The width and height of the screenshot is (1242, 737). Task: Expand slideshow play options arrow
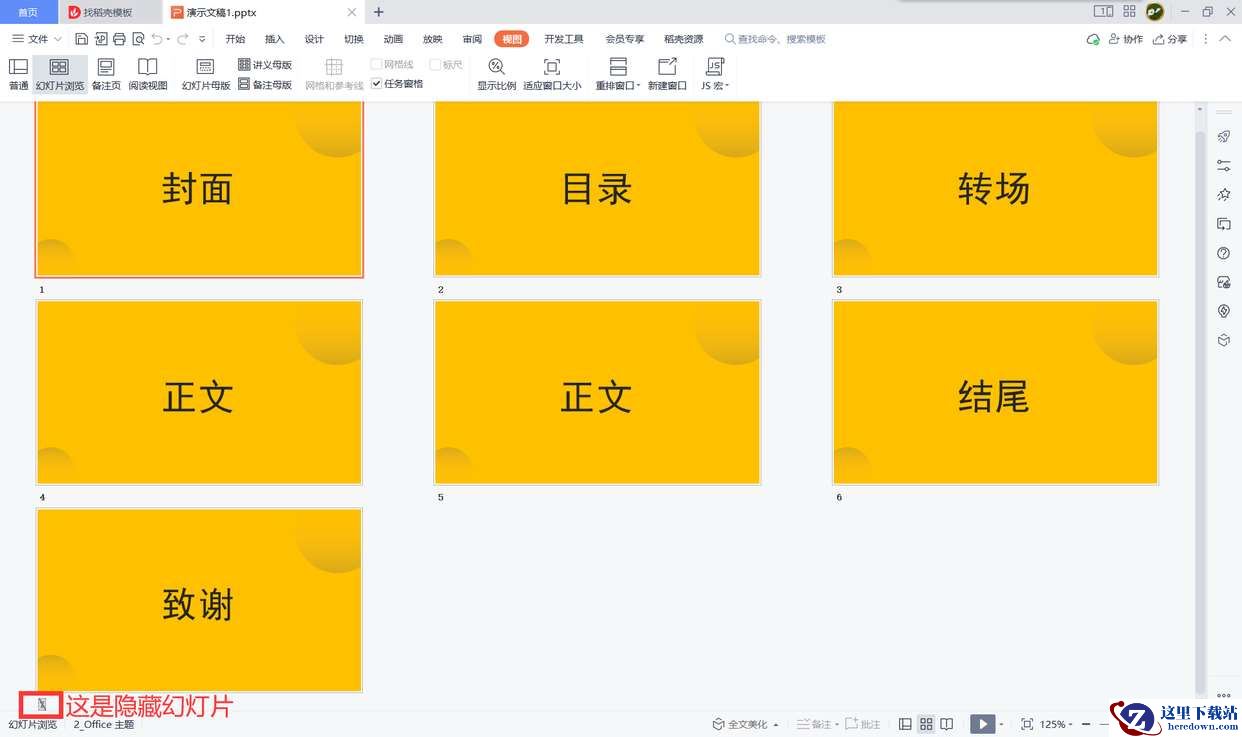pyautogui.click(x=1002, y=724)
